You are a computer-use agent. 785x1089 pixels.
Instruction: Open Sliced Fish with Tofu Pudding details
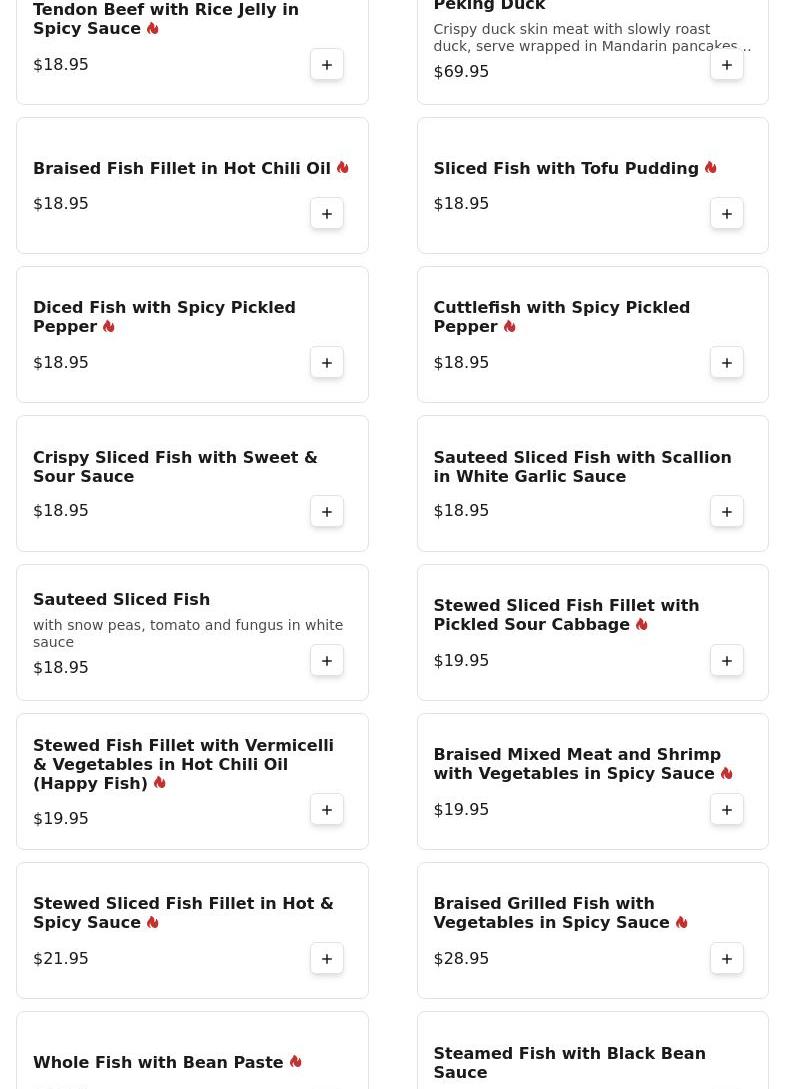coord(565,169)
